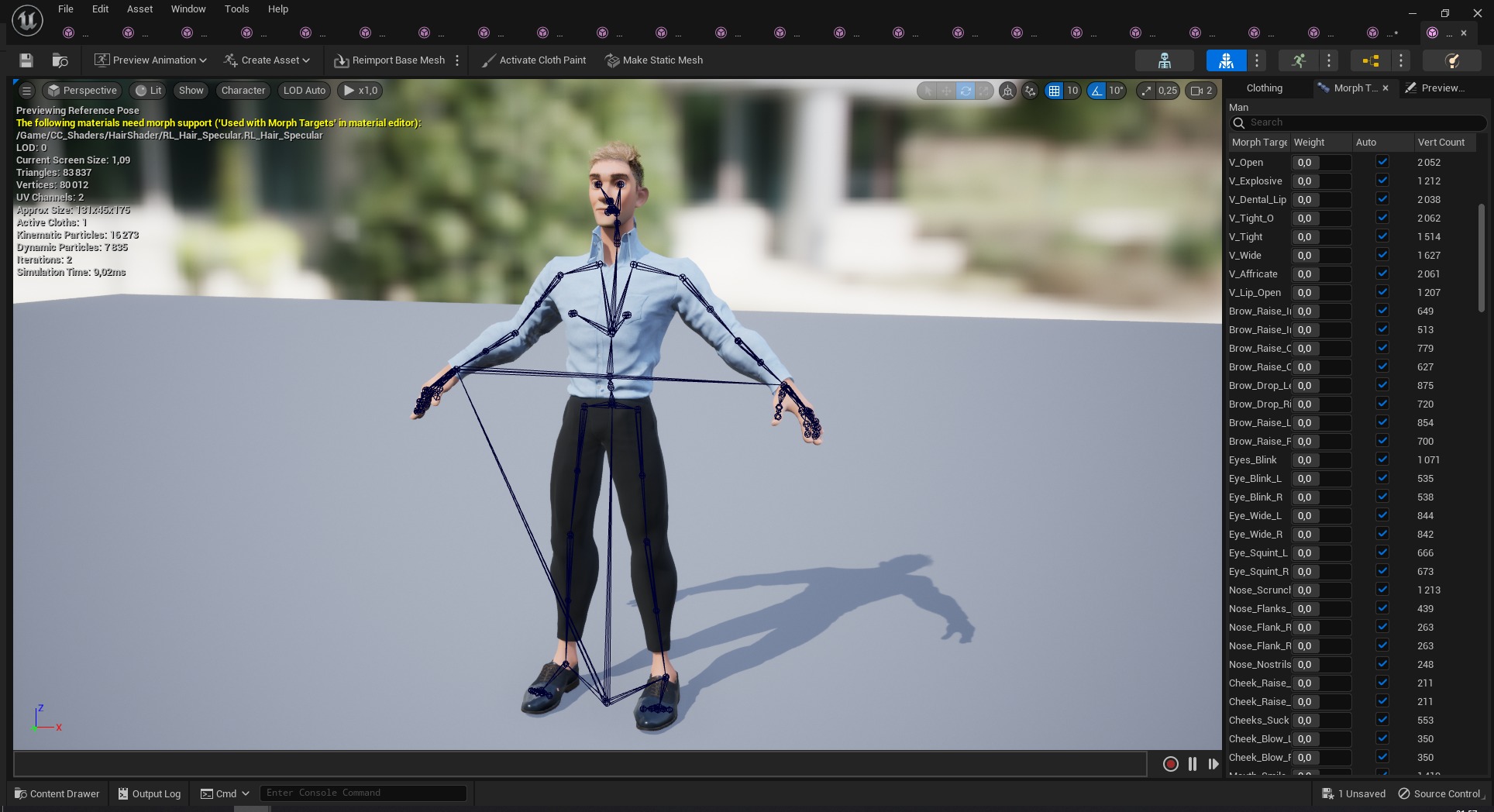
Task: Click the surface snapping icon
Action: [1030, 91]
